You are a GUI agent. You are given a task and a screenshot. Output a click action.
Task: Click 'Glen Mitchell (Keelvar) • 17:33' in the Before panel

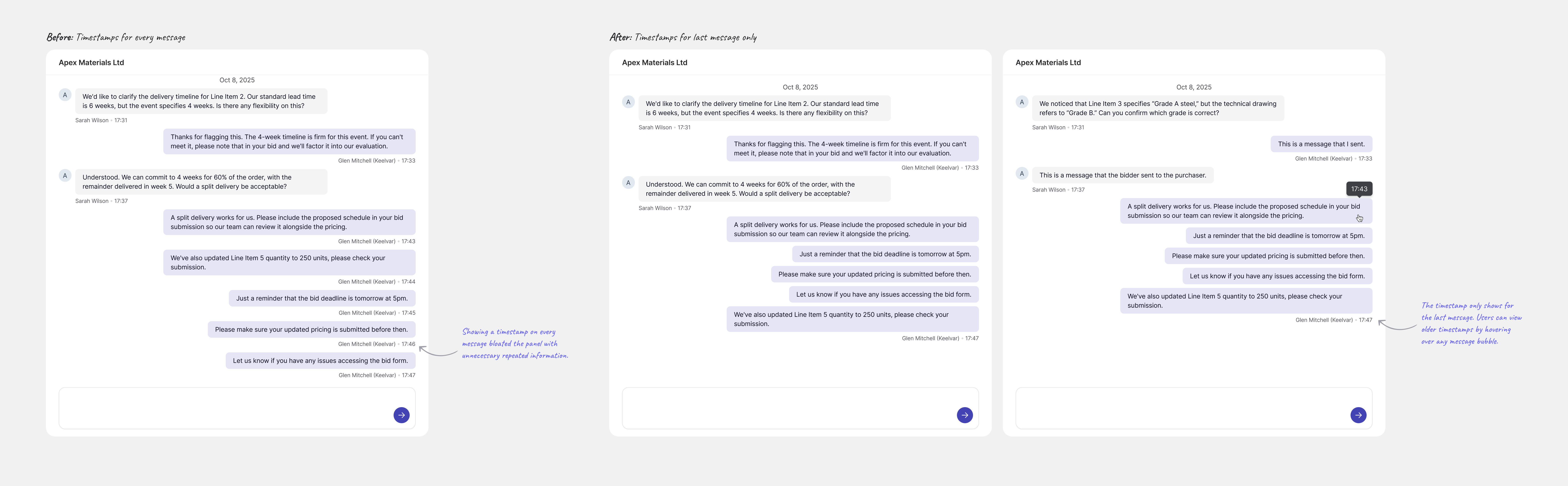[x=377, y=160]
